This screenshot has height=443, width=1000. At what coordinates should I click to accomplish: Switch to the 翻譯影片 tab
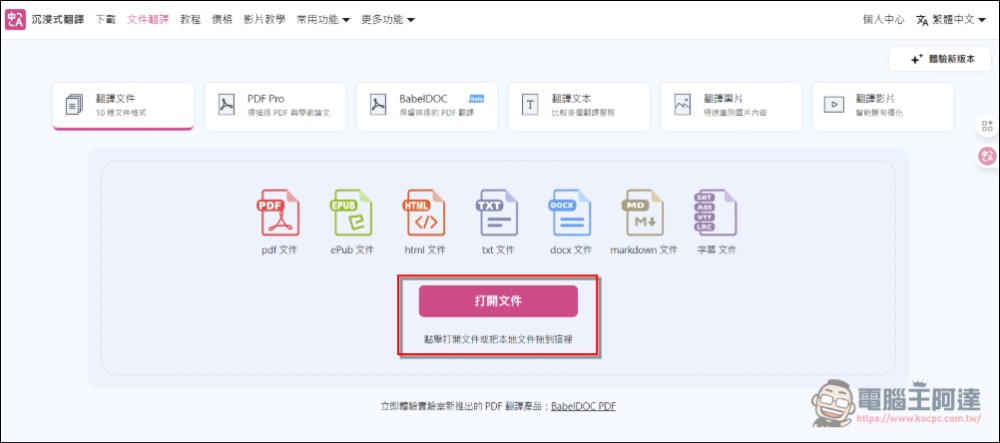point(883,106)
